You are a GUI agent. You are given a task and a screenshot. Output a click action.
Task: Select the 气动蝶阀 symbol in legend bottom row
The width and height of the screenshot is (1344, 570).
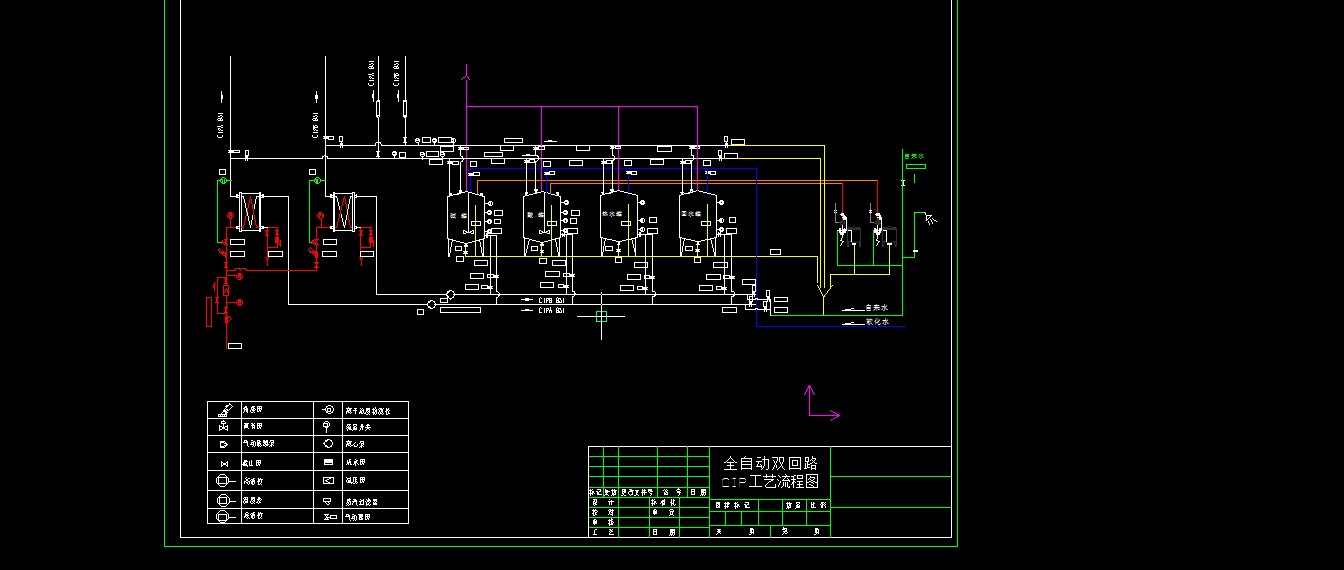pyautogui.click(x=330, y=517)
